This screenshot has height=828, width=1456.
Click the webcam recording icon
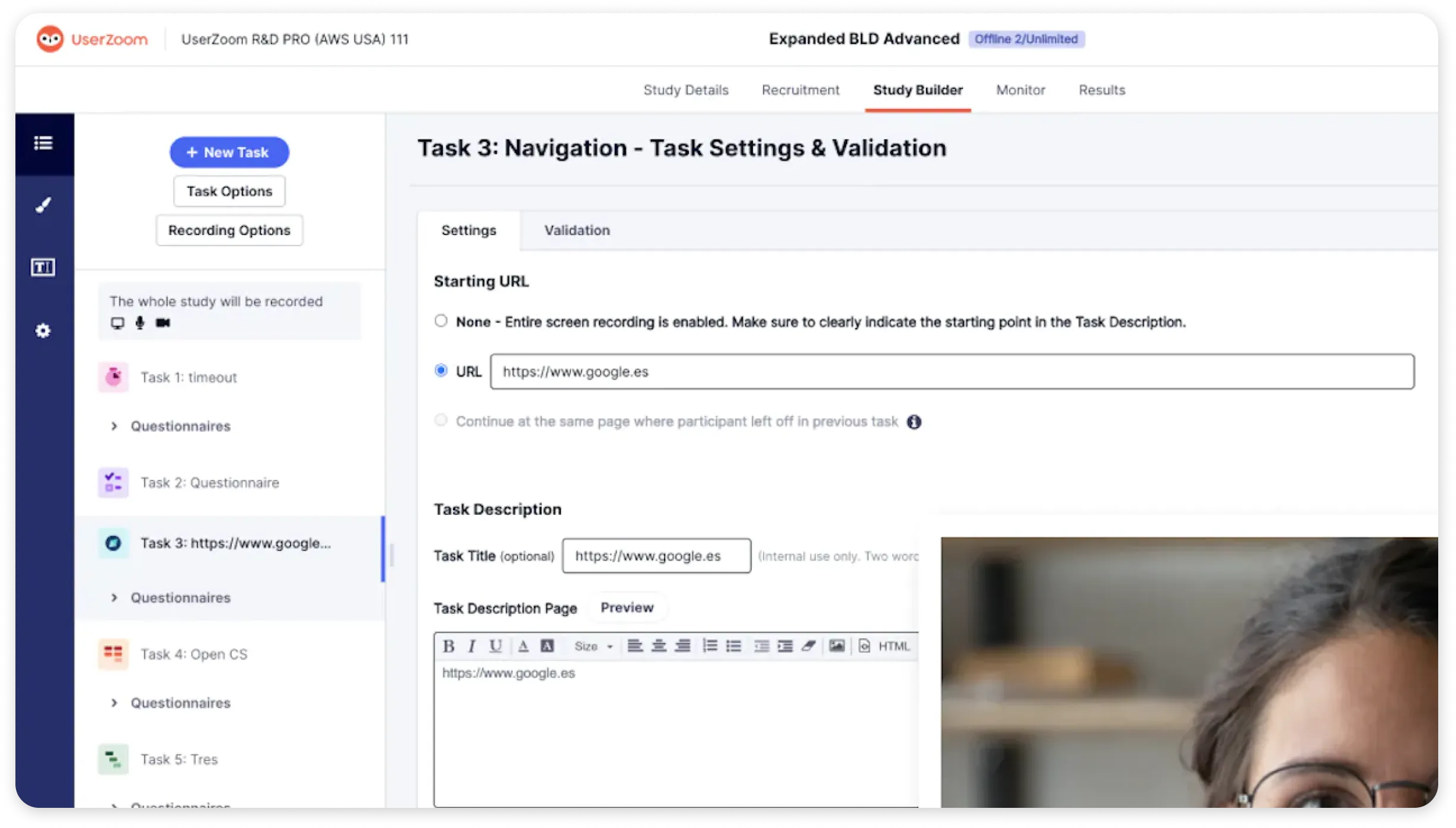(x=163, y=323)
